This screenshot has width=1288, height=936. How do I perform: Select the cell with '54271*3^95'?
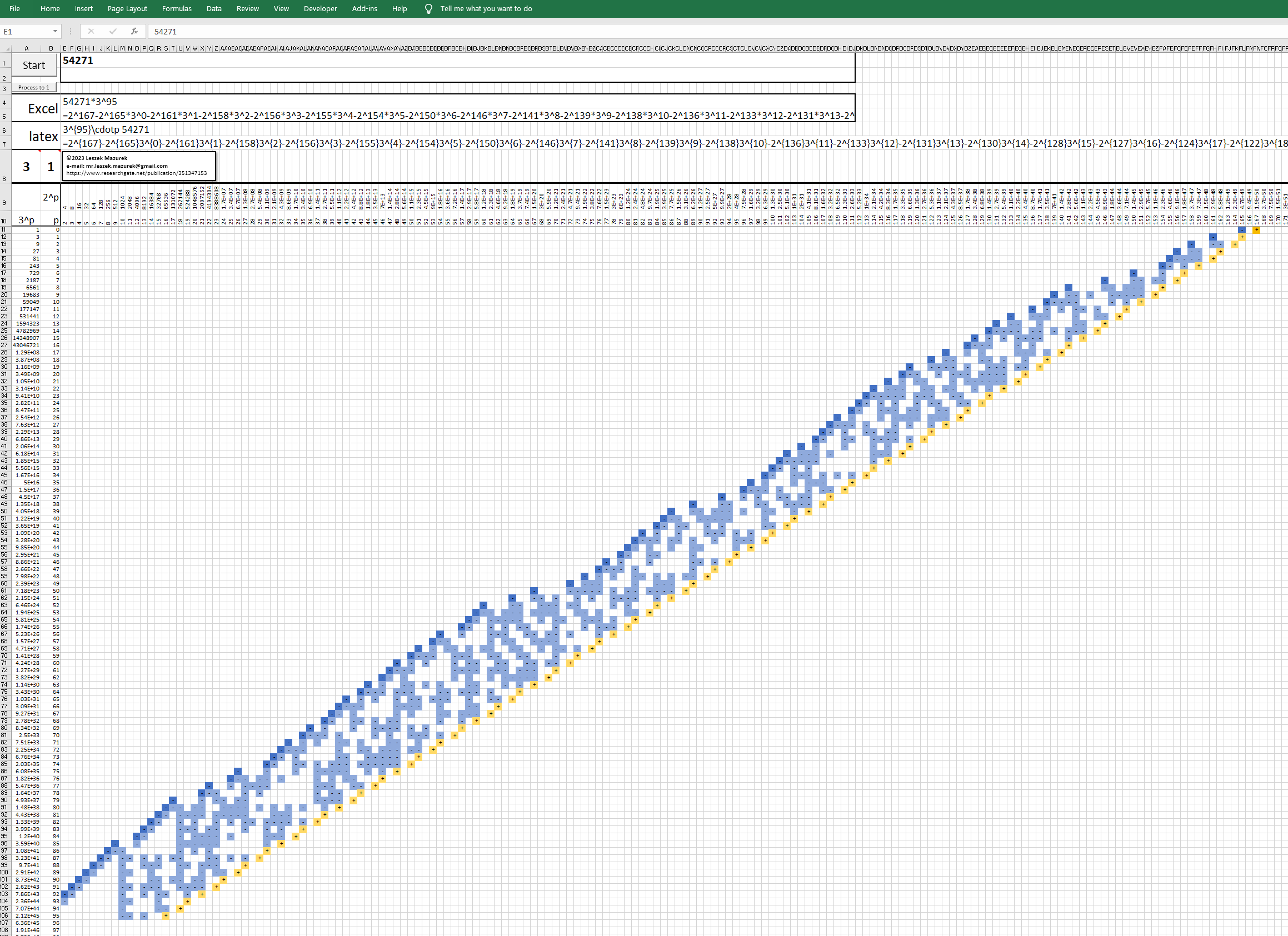coord(458,102)
